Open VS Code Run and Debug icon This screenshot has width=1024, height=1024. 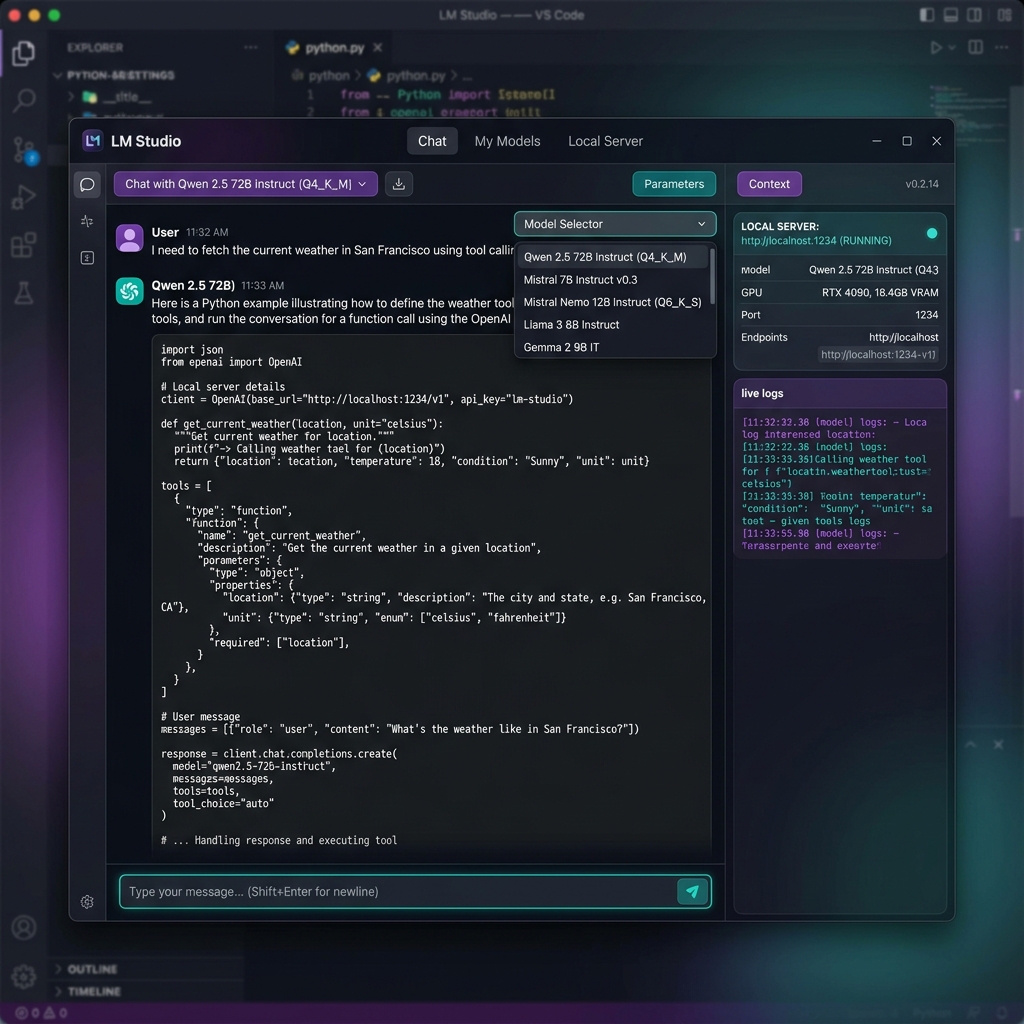pyautogui.click(x=24, y=197)
